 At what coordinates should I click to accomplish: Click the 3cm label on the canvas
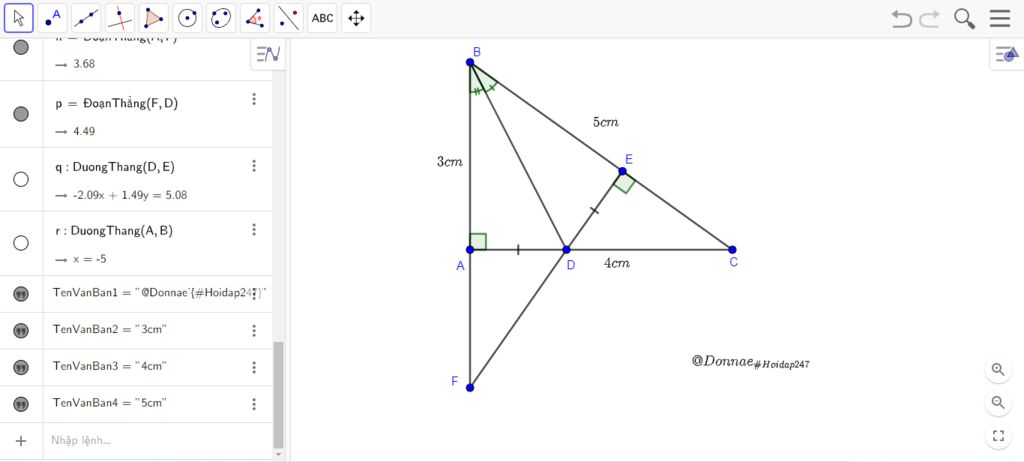(450, 162)
